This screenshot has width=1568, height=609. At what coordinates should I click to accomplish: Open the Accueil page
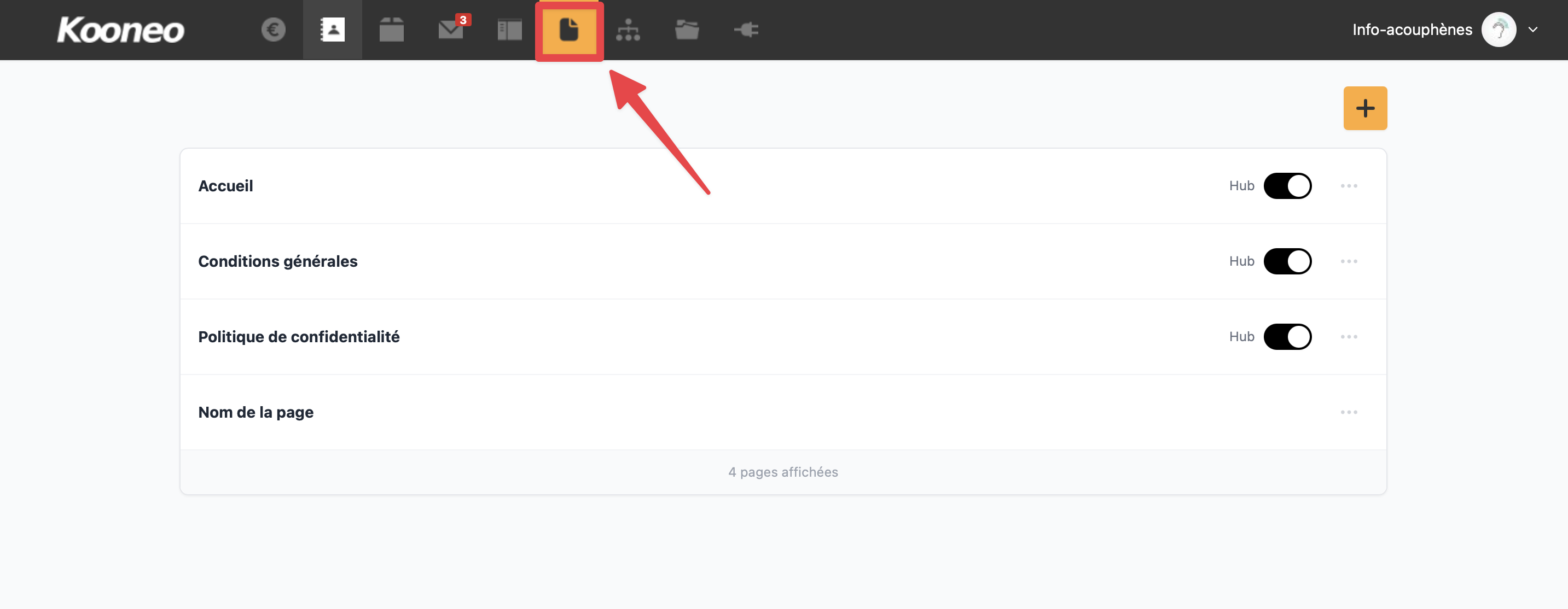click(x=225, y=185)
